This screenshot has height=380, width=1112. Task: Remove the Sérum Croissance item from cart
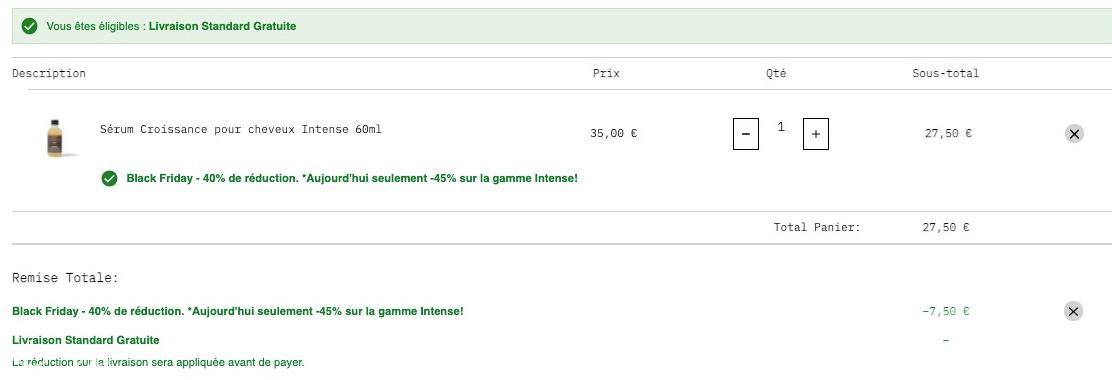[1074, 133]
